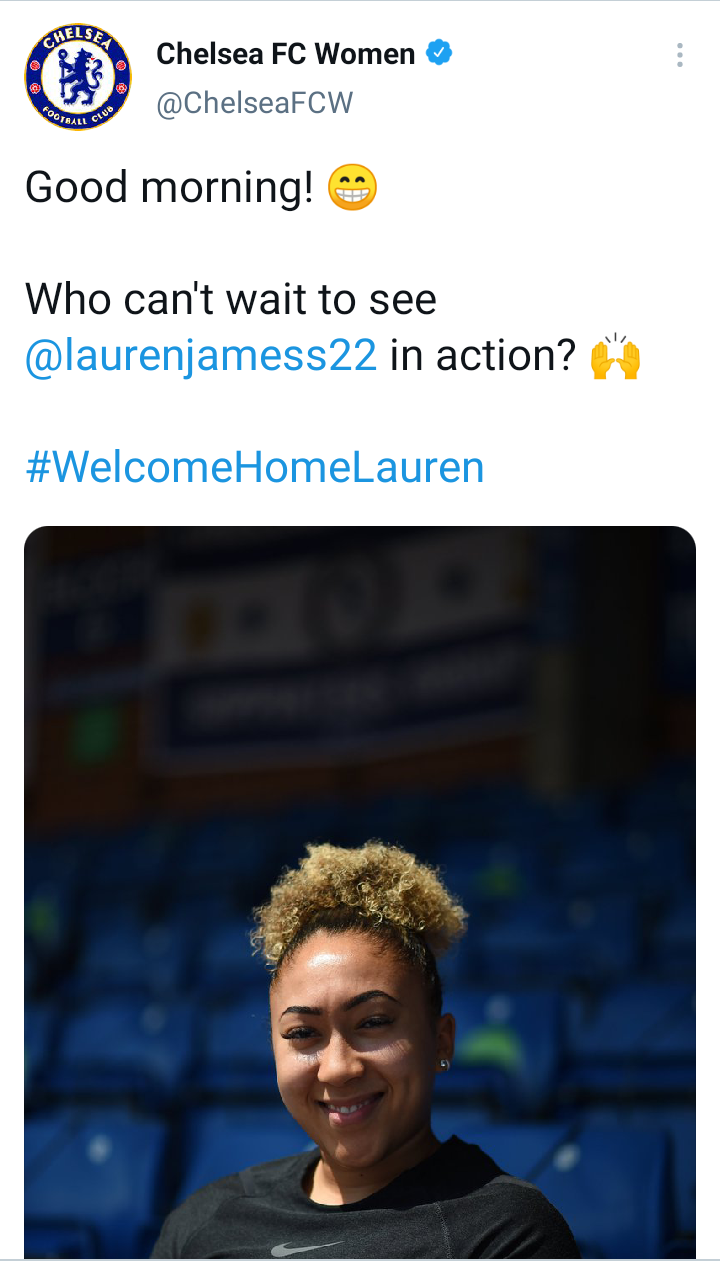720x1268 pixels.
Task: Tap the grinning face emoji
Action: (x=353, y=187)
